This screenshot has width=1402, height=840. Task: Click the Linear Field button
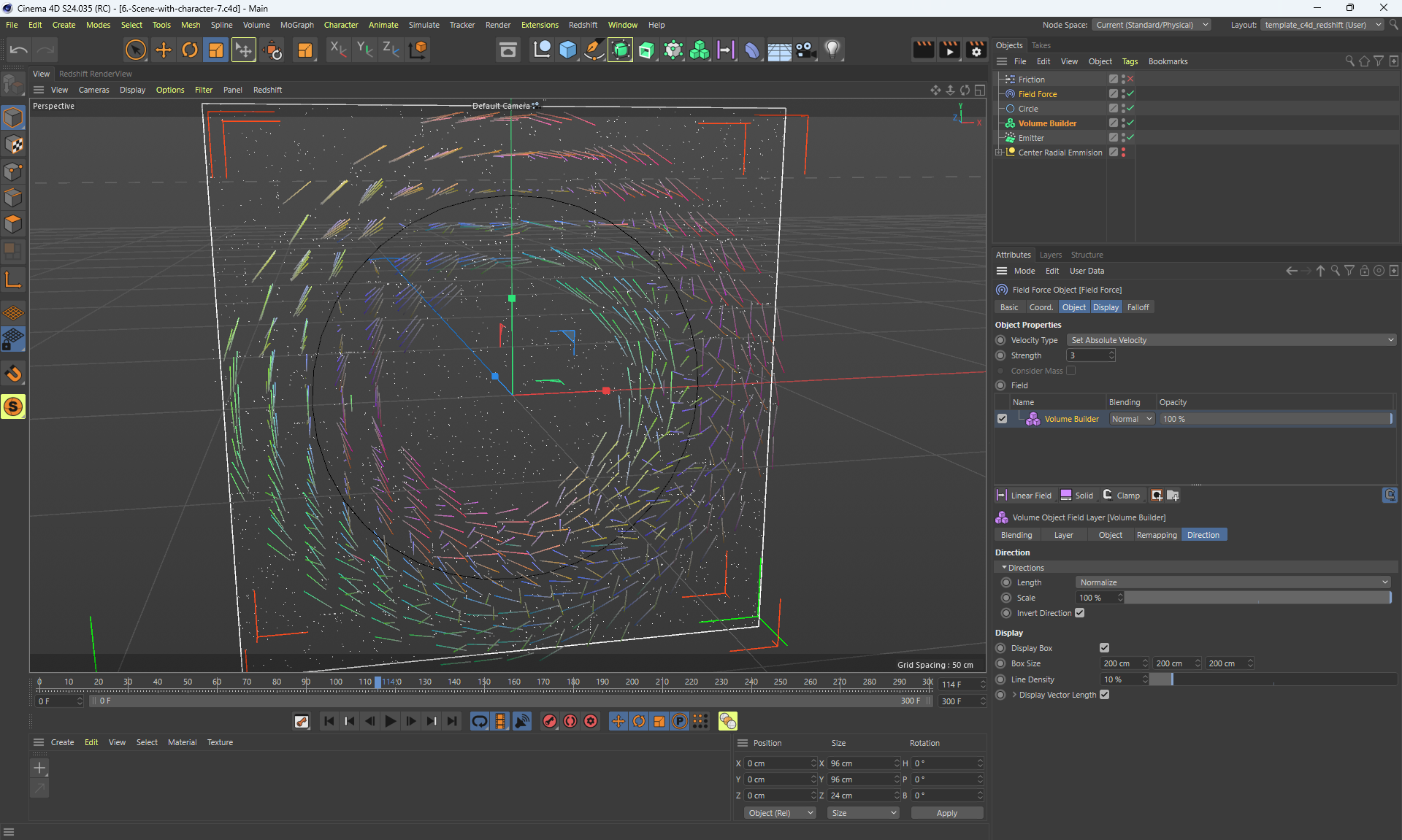click(1024, 496)
